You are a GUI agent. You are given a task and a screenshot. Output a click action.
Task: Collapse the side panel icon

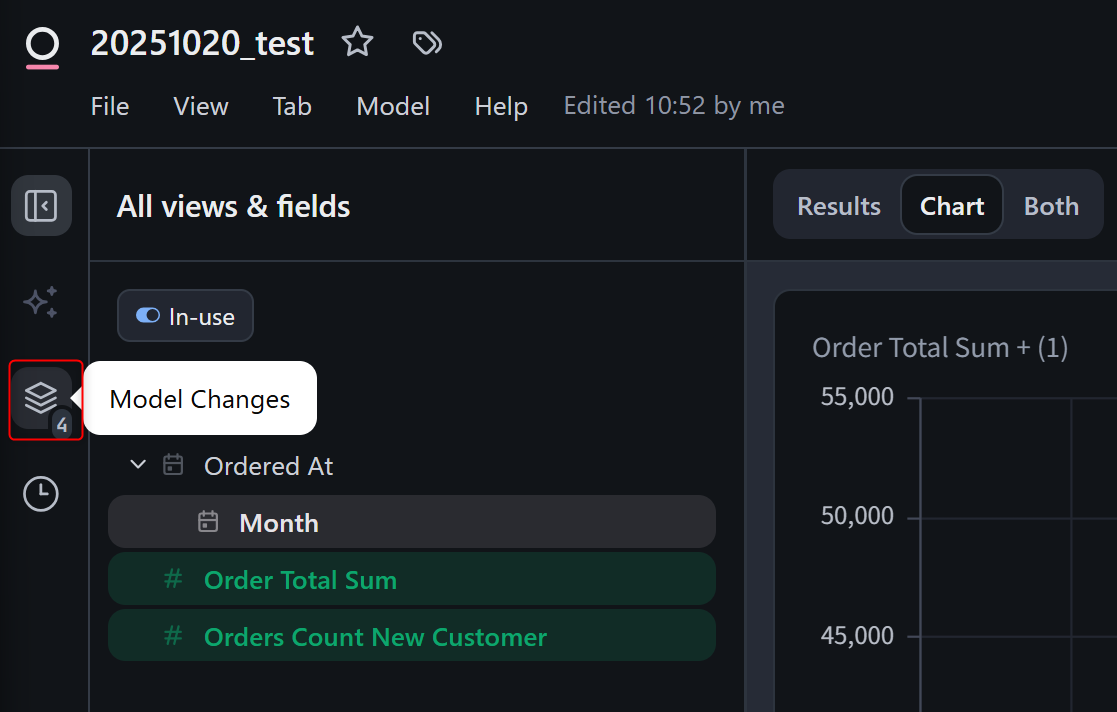tap(41, 206)
